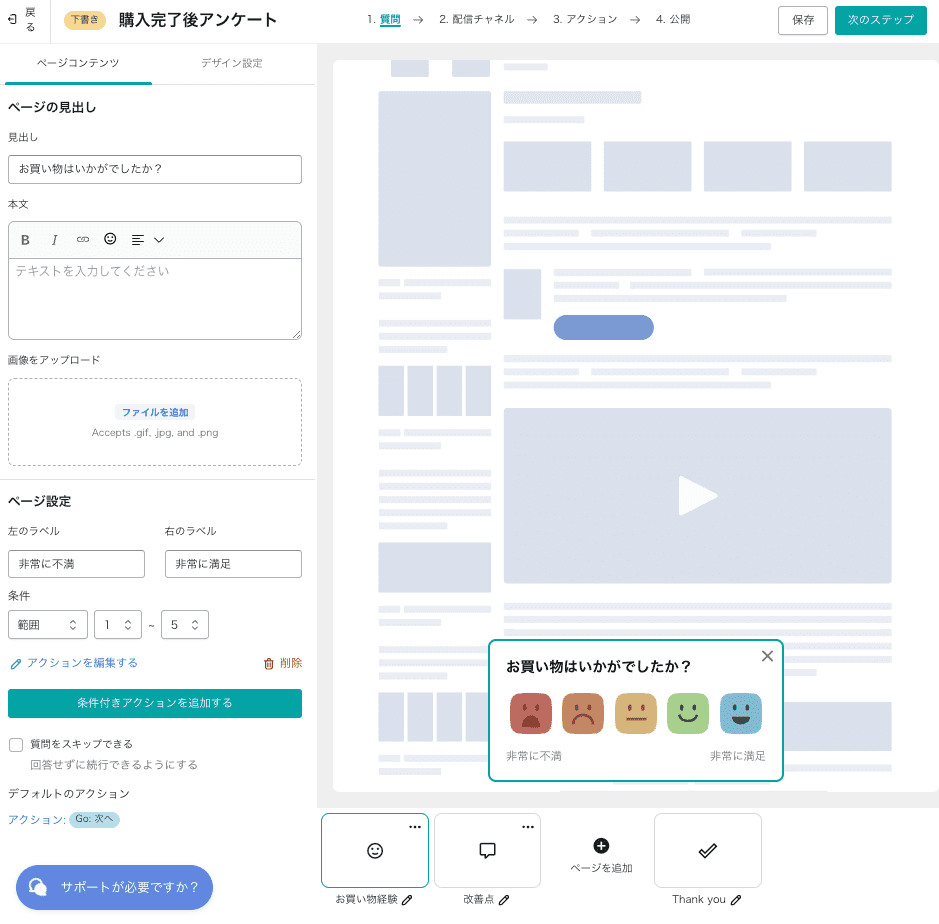Toggle bold formatting in the text toolbar

point(25,240)
